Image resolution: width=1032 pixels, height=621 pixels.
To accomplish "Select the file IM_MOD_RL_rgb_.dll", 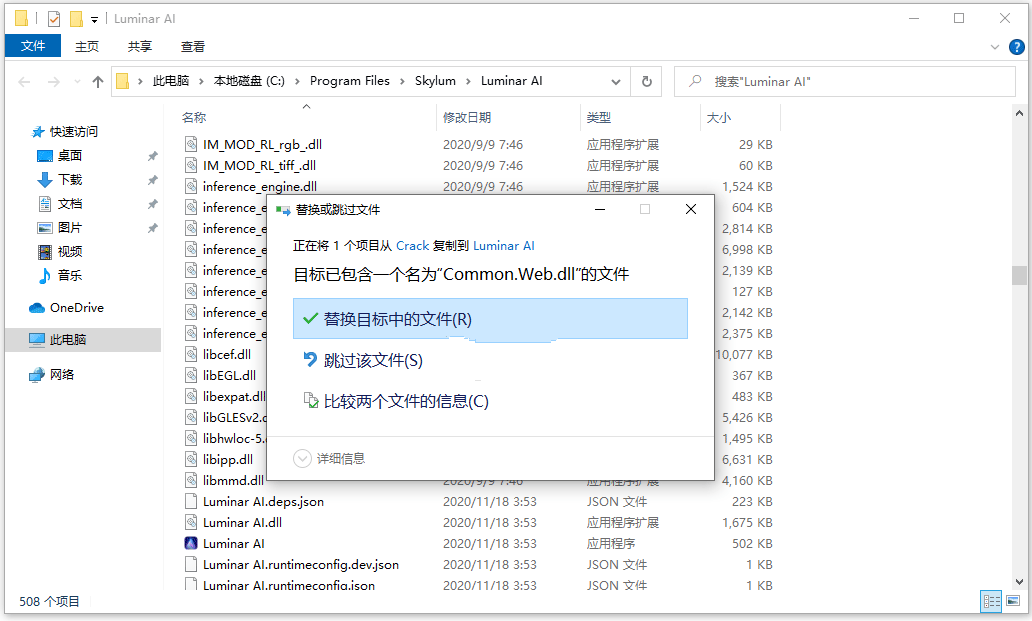I will pyautogui.click(x=262, y=145).
